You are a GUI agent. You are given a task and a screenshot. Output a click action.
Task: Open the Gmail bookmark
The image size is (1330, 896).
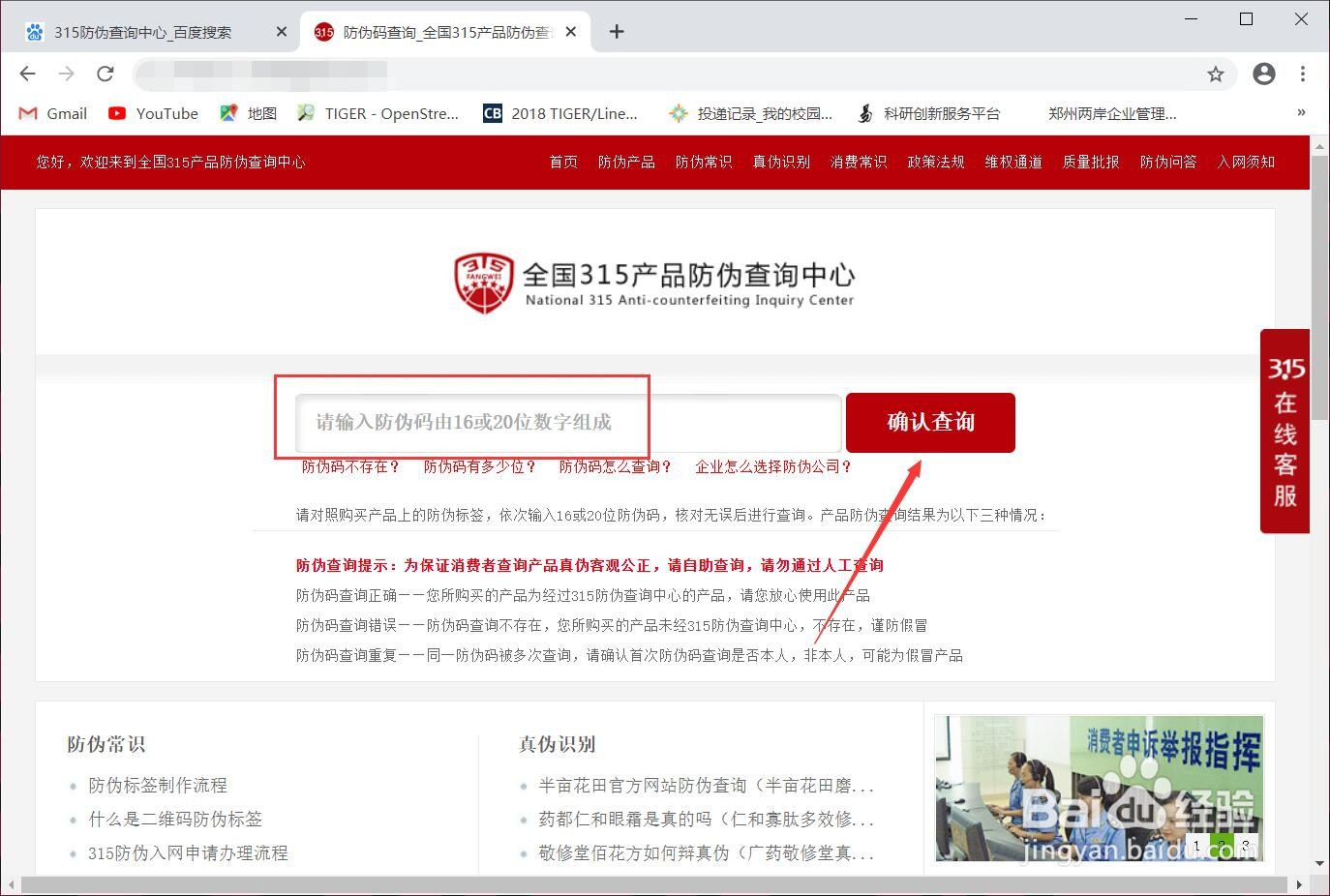point(53,113)
